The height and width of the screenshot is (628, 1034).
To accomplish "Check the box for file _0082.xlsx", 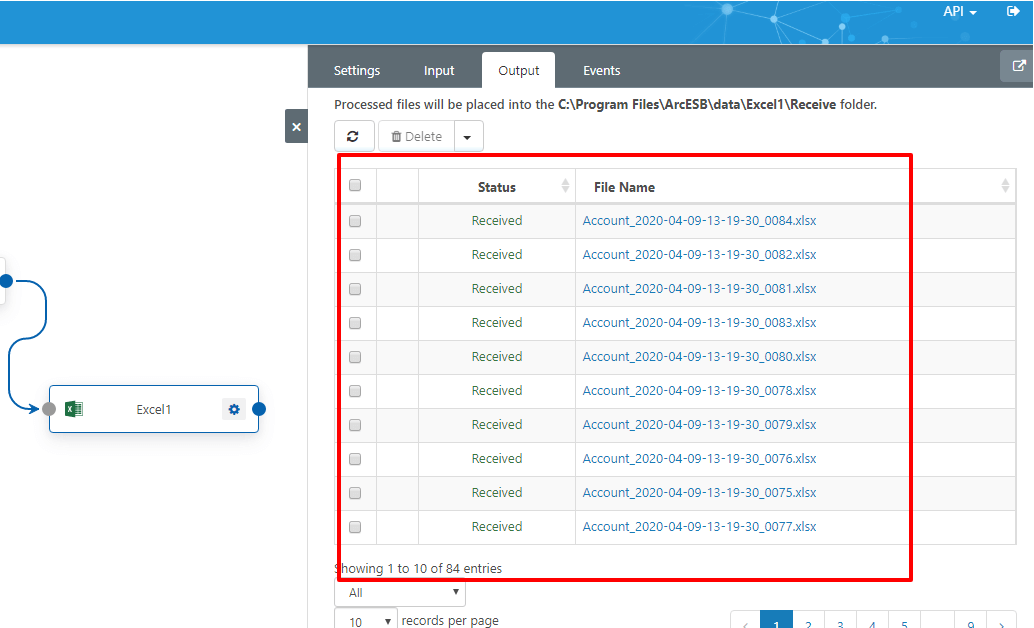I will click(x=355, y=255).
